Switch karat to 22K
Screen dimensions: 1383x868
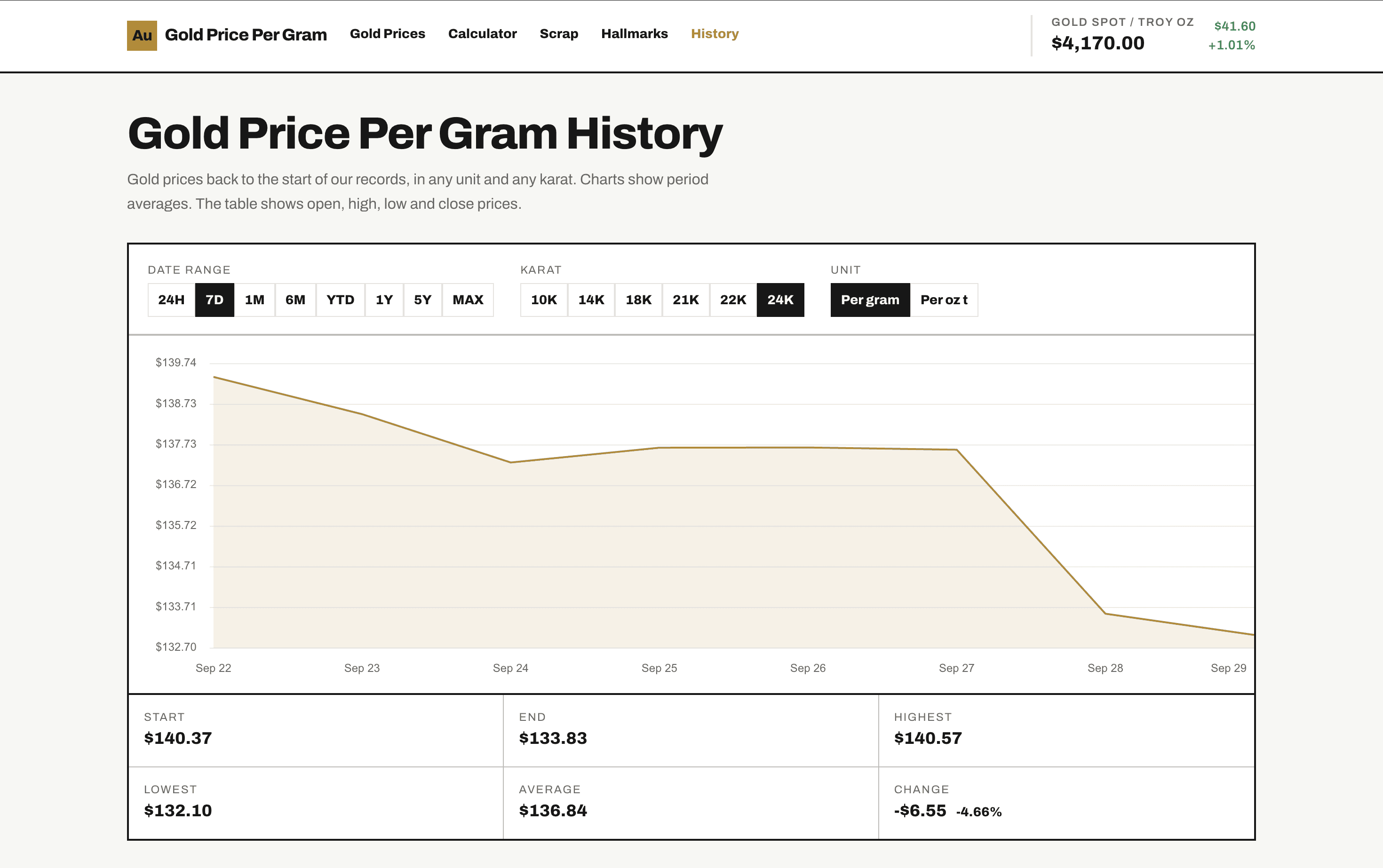pos(733,300)
